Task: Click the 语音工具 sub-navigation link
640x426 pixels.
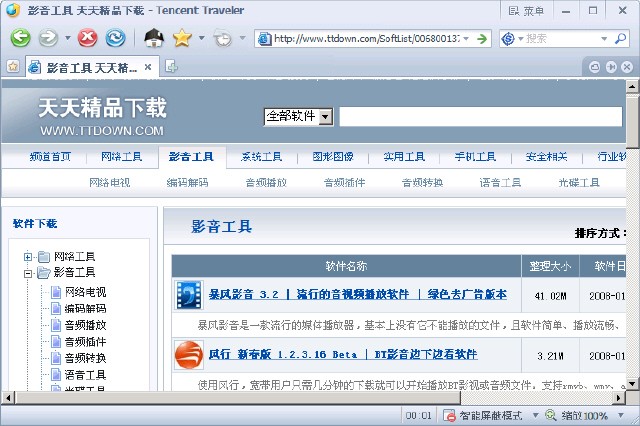Action: point(500,182)
